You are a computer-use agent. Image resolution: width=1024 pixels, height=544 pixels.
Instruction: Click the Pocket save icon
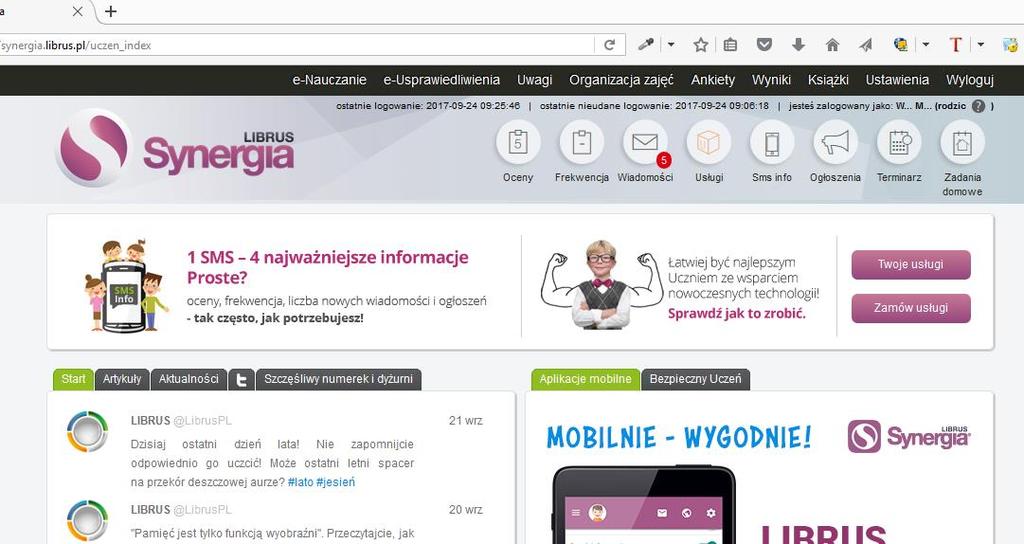pyautogui.click(x=764, y=45)
